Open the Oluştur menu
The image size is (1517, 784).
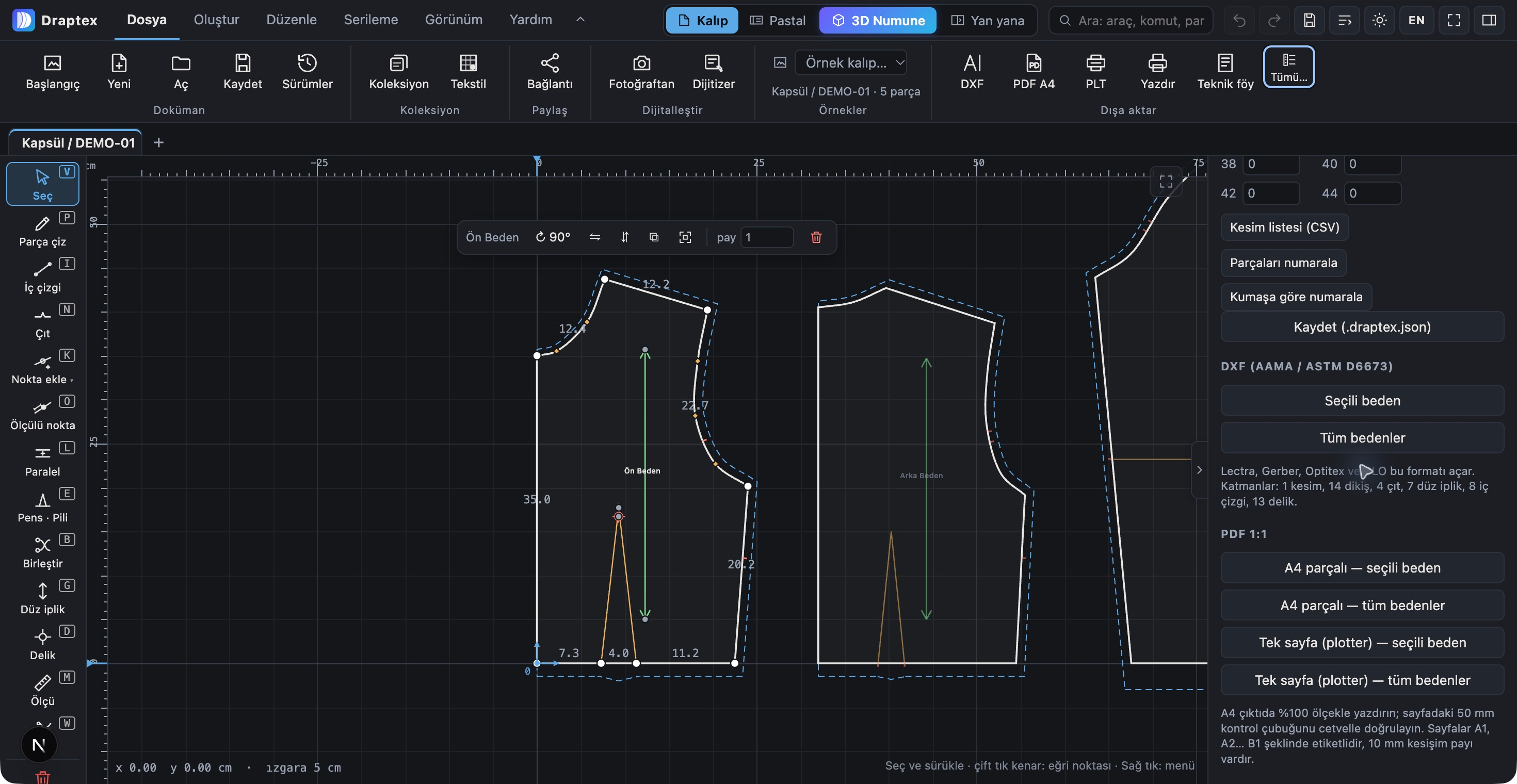tap(216, 20)
